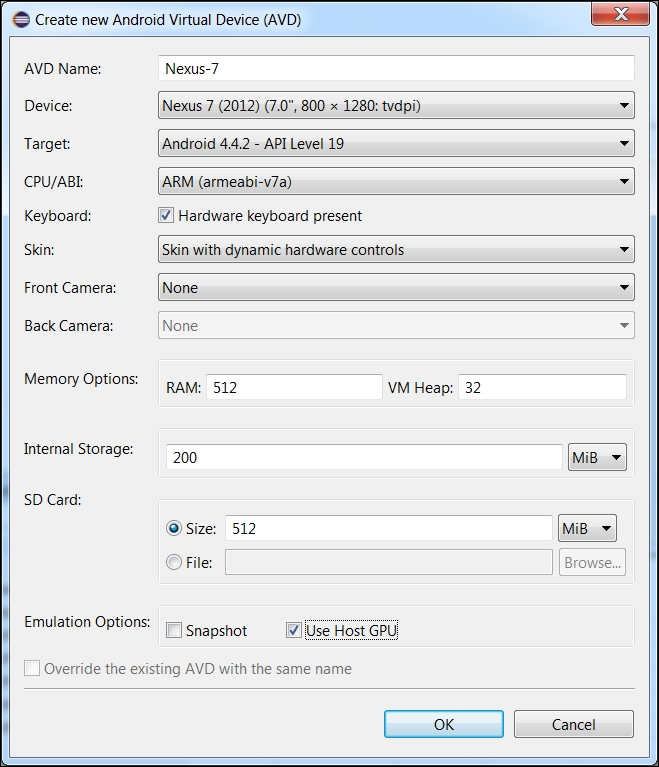Open the CPU/ABI combo box
This screenshot has height=767, width=659.
coord(396,181)
